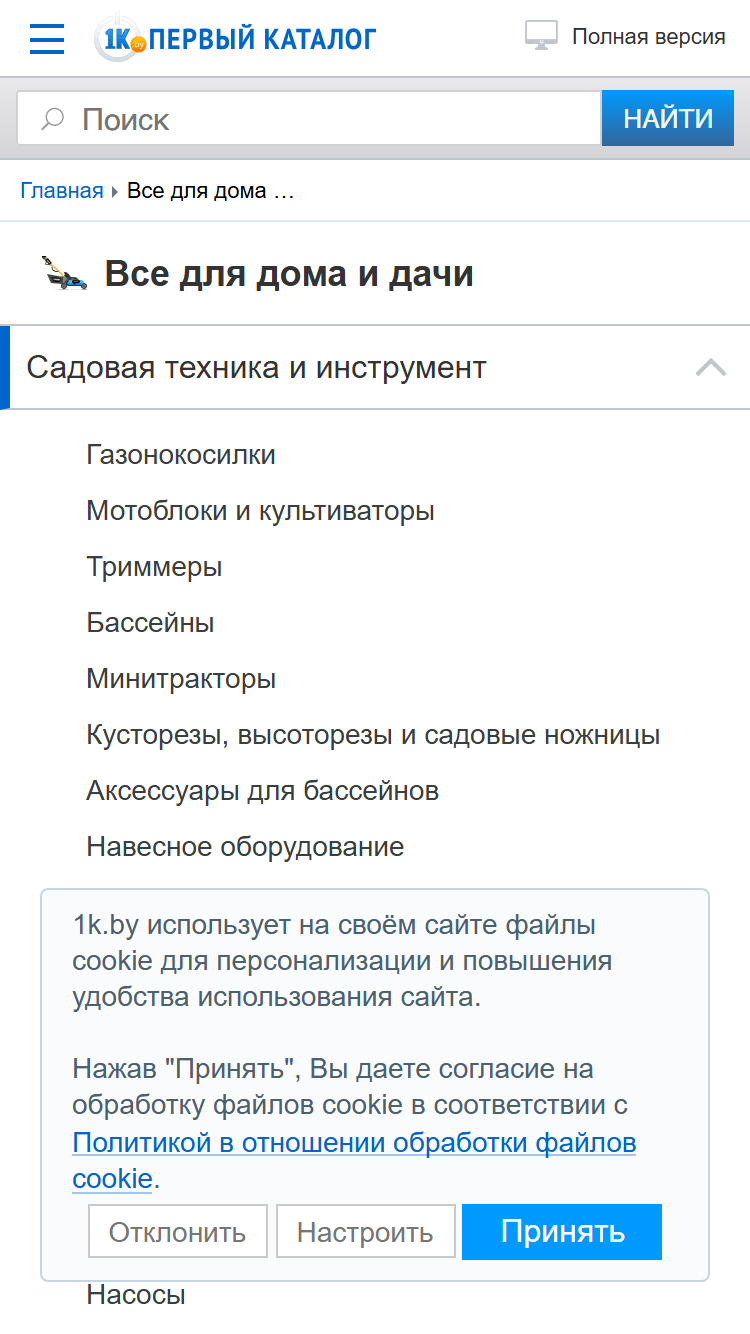Open the Газонокосилки category
The width and height of the screenshot is (750, 1334).
click(x=181, y=455)
